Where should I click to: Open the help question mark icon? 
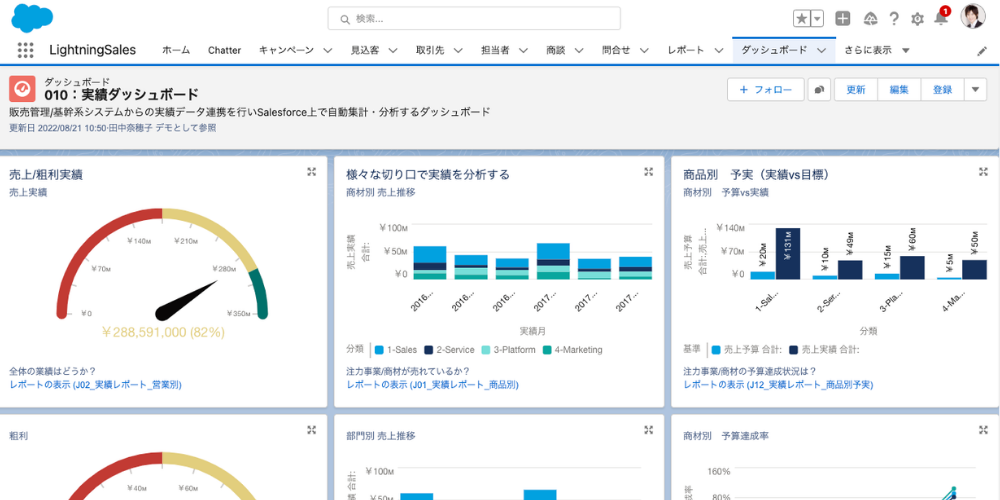pos(893,18)
